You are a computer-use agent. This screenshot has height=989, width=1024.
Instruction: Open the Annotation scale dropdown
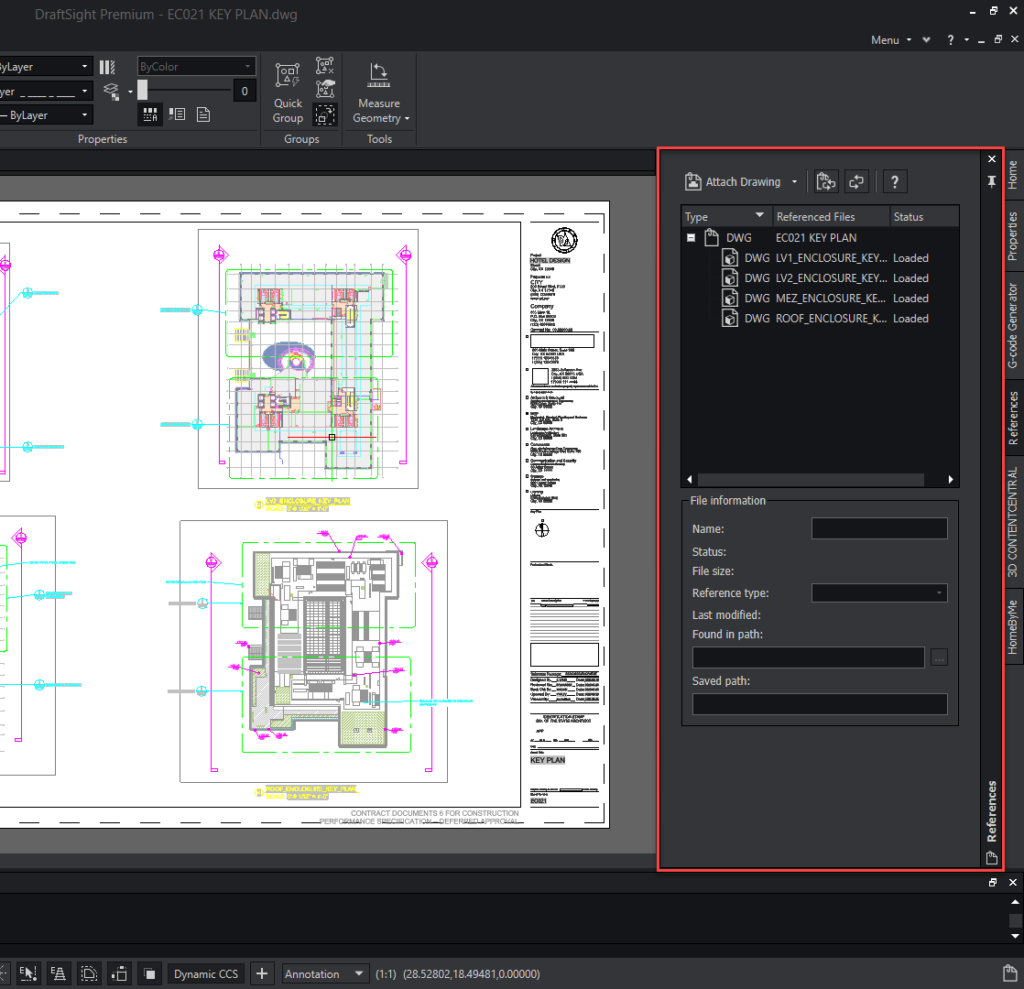click(x=325, y=973)
